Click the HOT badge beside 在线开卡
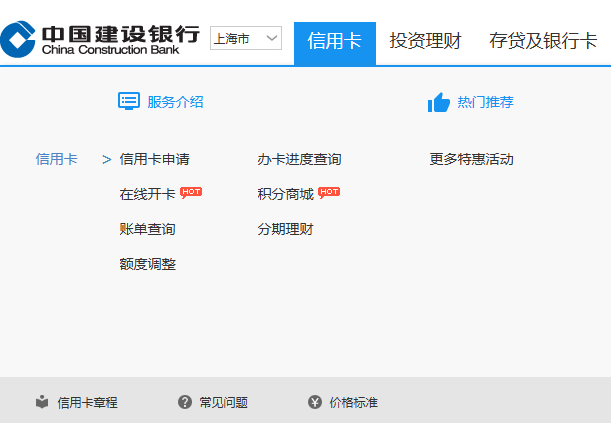The width and height of the screenshot is (611, 423). point(191,192)
